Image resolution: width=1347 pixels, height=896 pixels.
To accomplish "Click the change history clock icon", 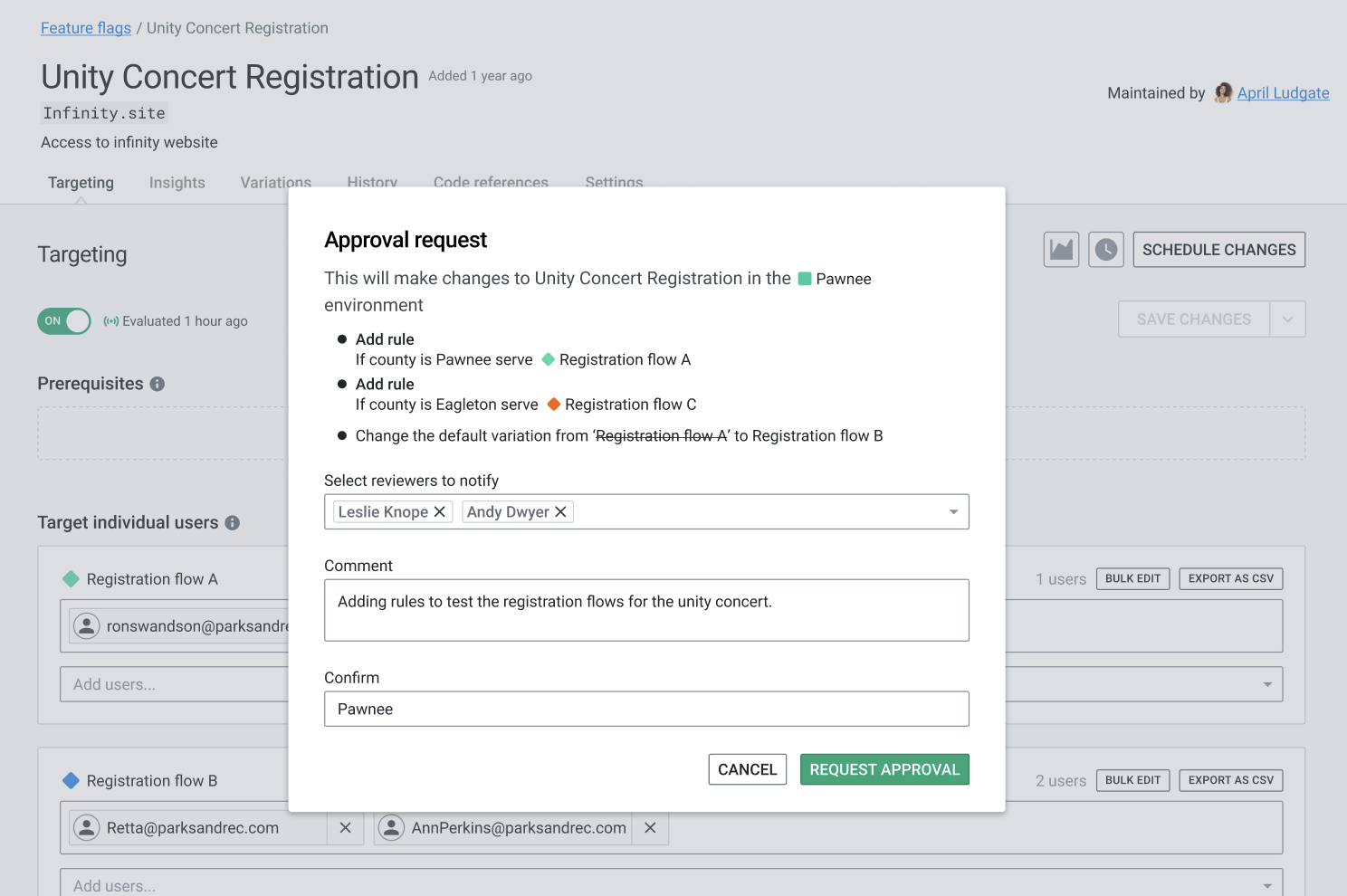I will 1105,249.
